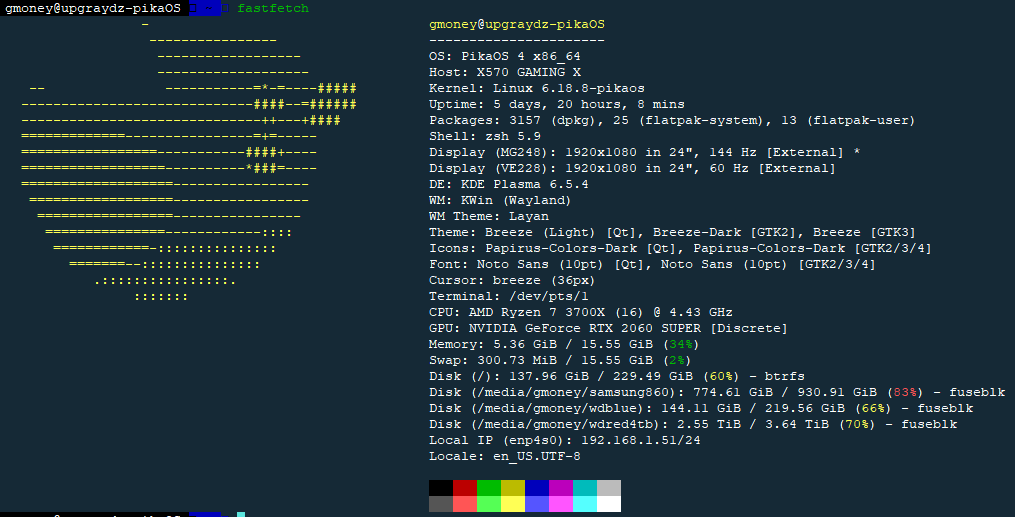
Task: Click the gmoney@upgraydz-pikaOS prompt at top left
Action: pyautogui.click(x=93, y=8)
